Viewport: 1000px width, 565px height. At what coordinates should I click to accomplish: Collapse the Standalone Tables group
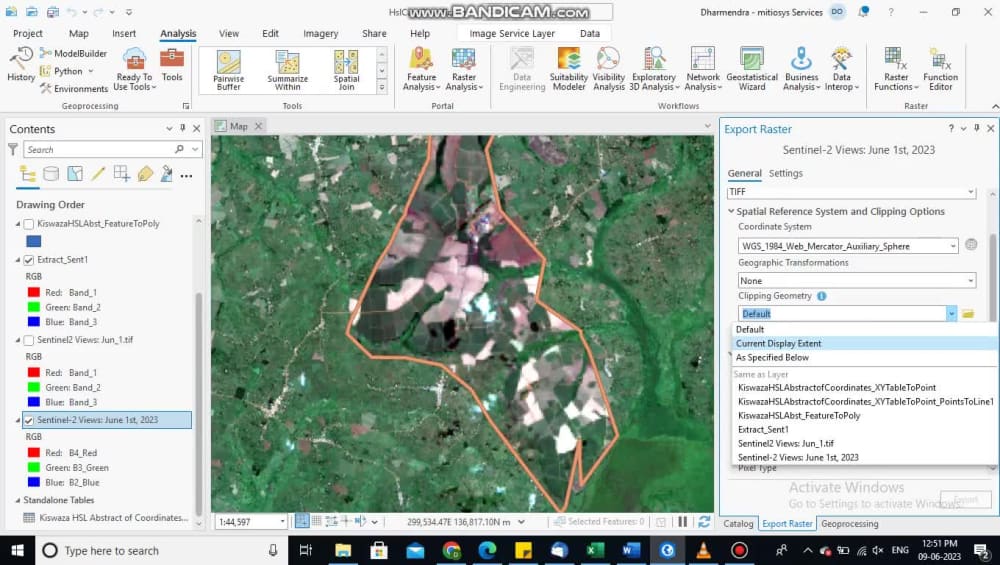(x=18, y=501)
